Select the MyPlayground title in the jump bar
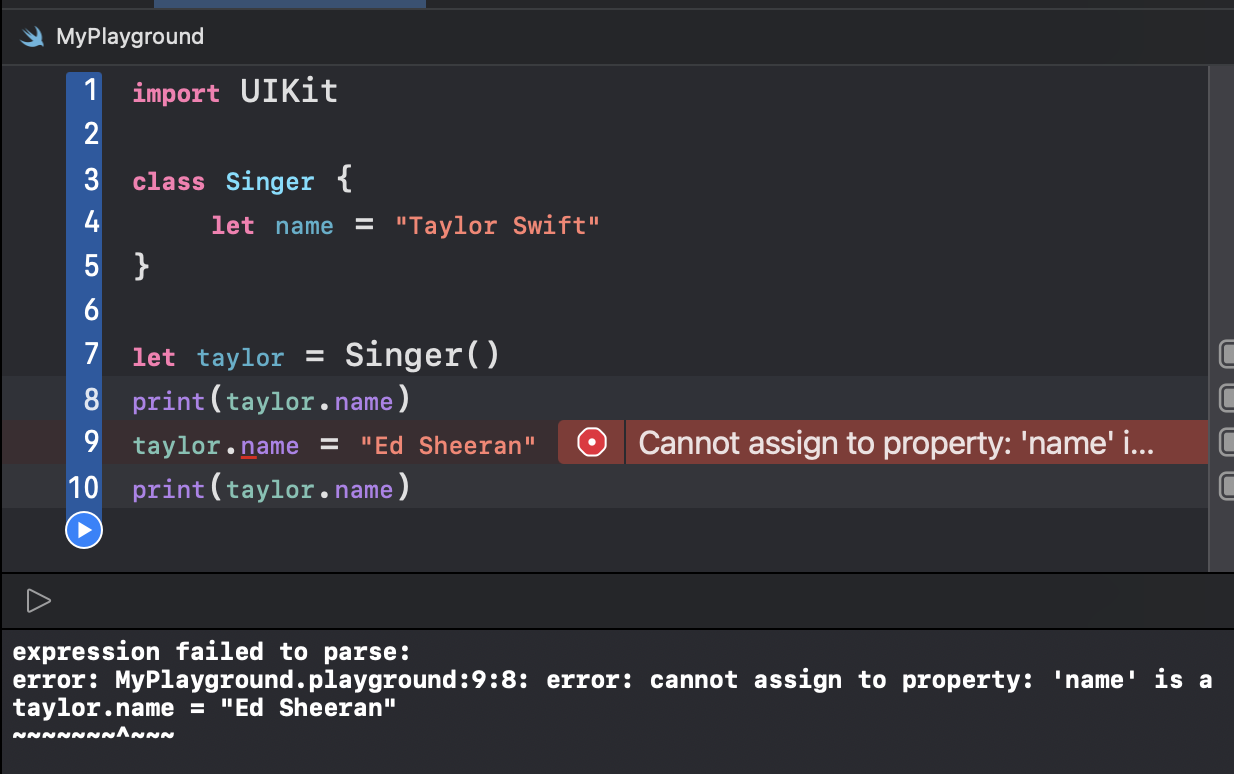Viewport: 1234px width, 774px height. (x=130, y=37)
